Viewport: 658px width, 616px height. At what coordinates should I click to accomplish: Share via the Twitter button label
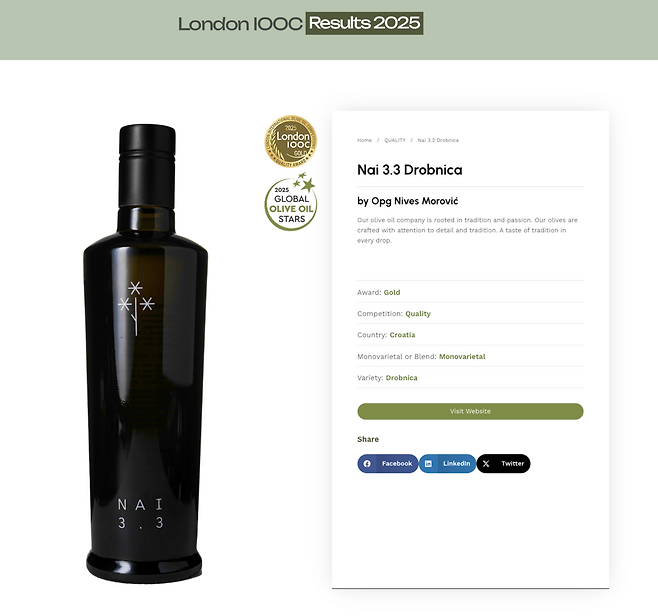[513, 464]
